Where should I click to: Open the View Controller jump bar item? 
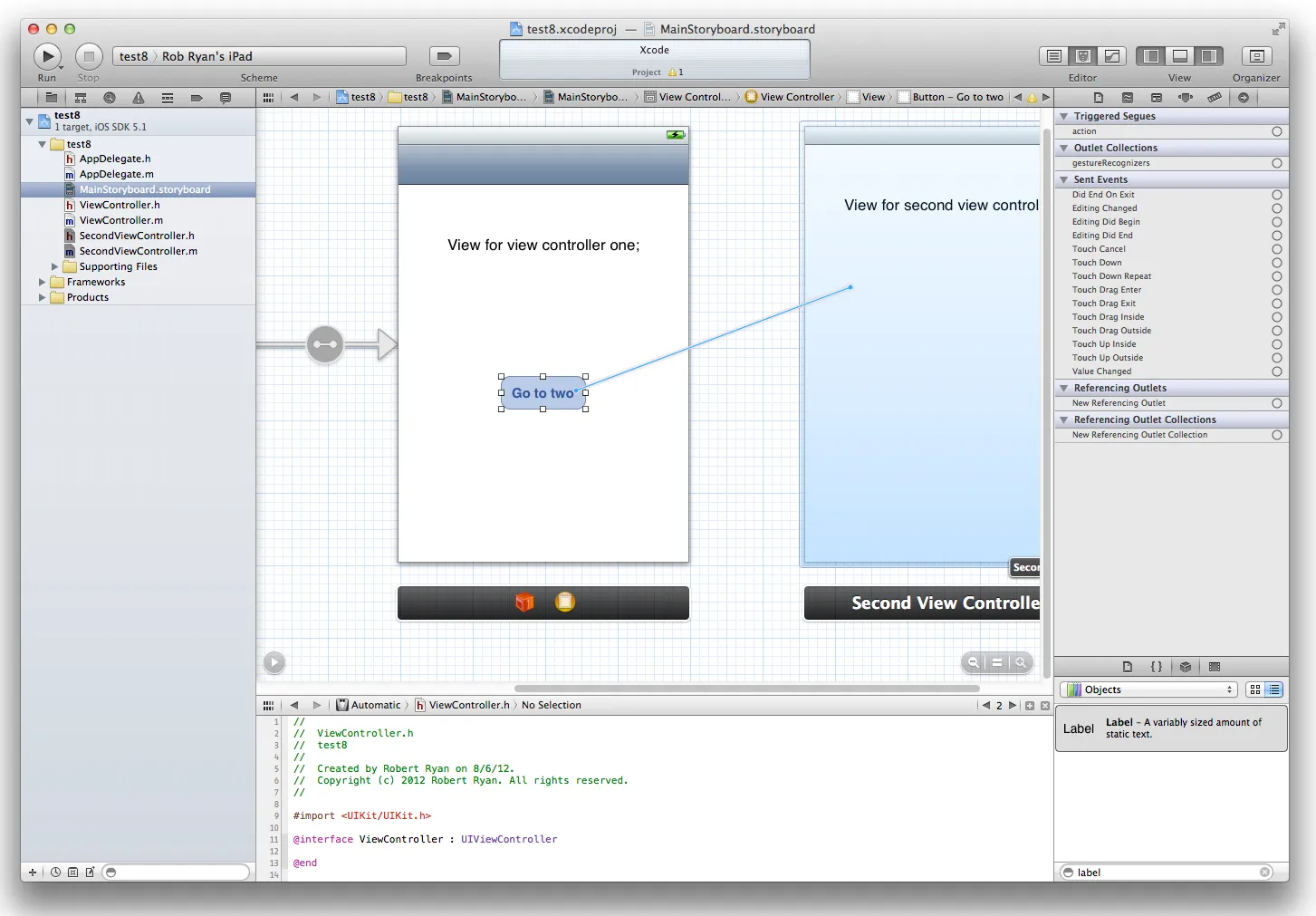tap(790, 97)
